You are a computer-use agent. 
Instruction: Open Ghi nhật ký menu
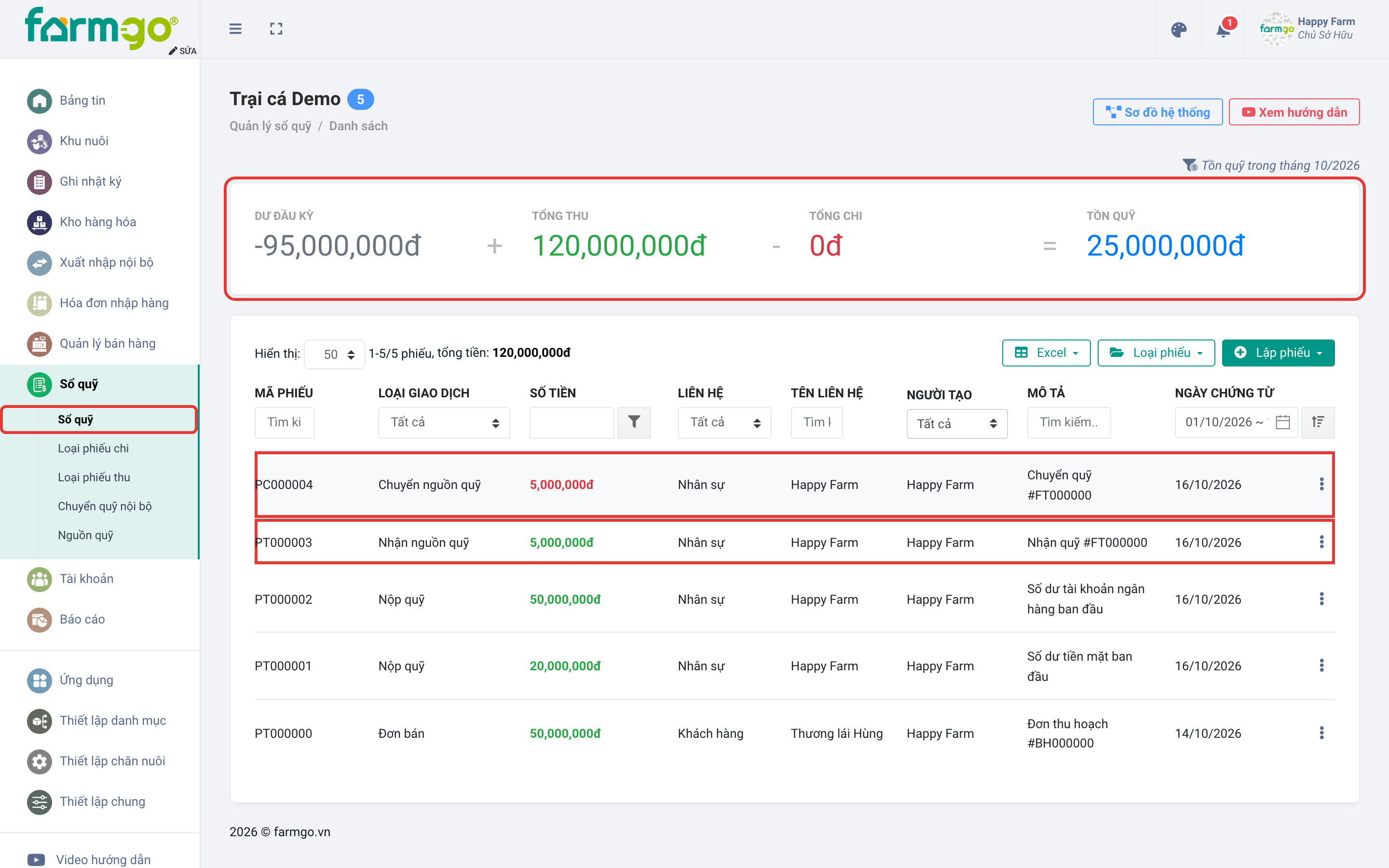(x=90, y=182)
